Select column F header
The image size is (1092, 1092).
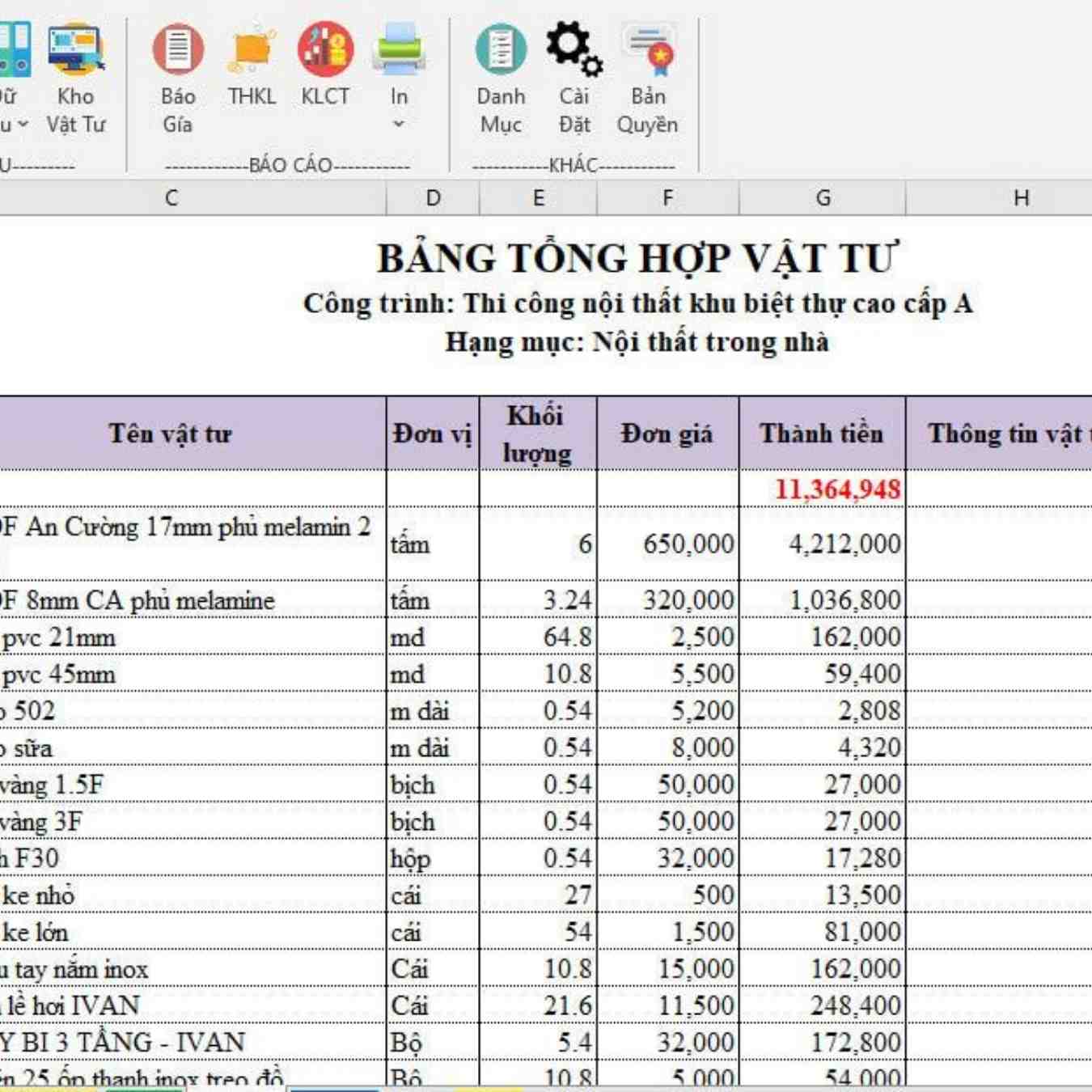pyautogui.click(x=667, y=198)
